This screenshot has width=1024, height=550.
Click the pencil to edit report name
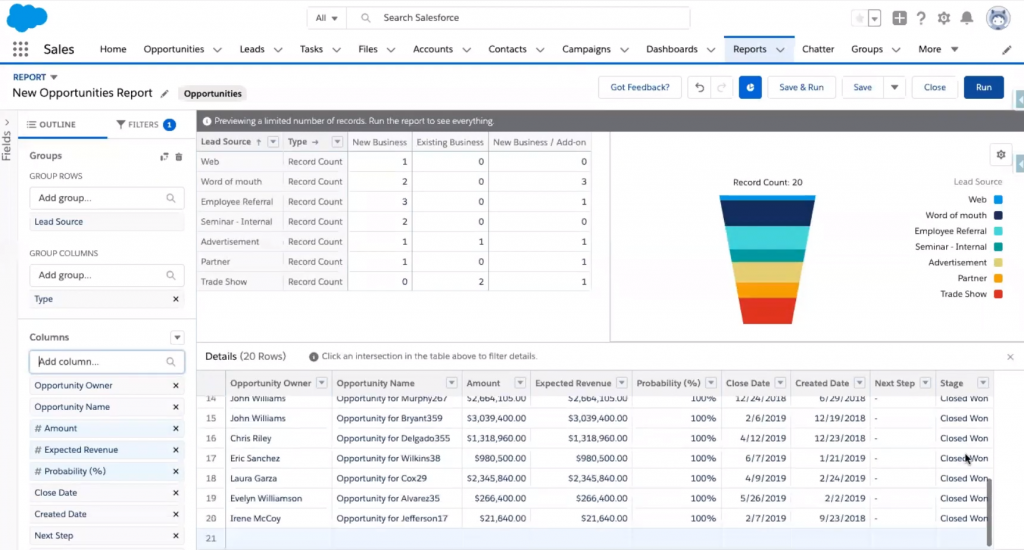pos(164,93)
